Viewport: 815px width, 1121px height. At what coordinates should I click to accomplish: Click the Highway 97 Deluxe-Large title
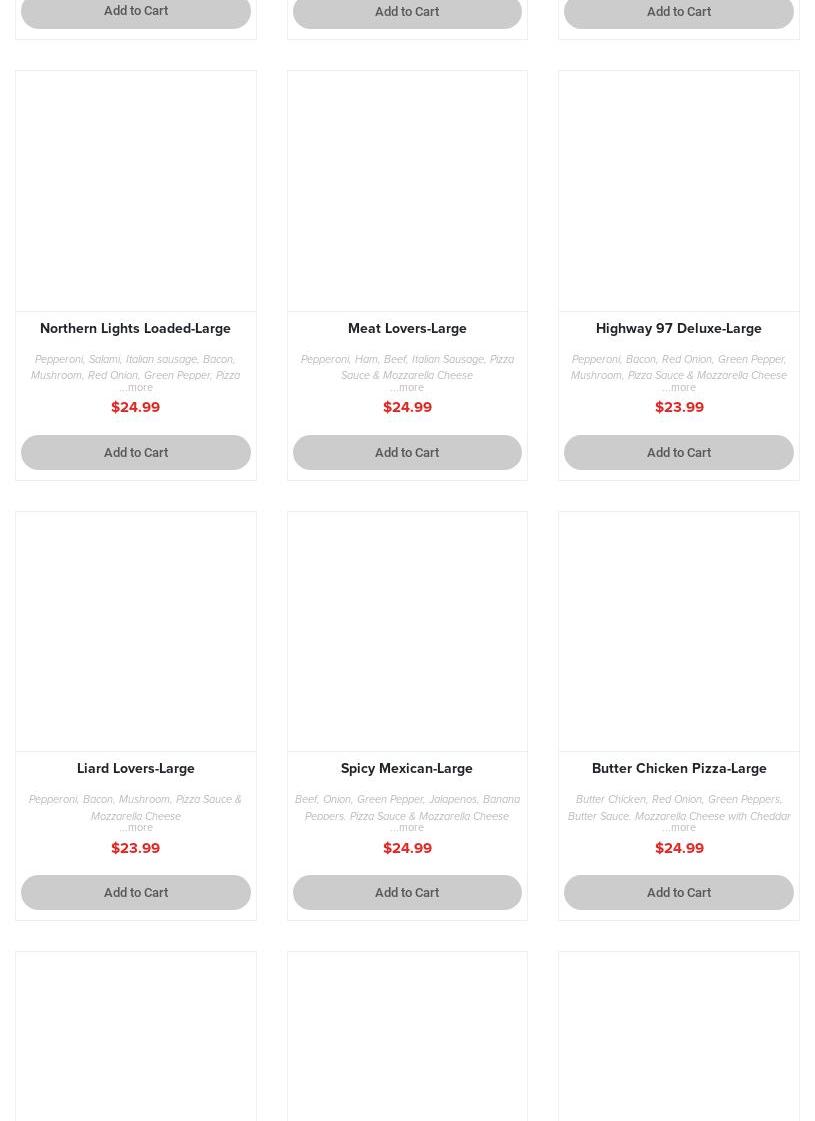pos(678,328)
